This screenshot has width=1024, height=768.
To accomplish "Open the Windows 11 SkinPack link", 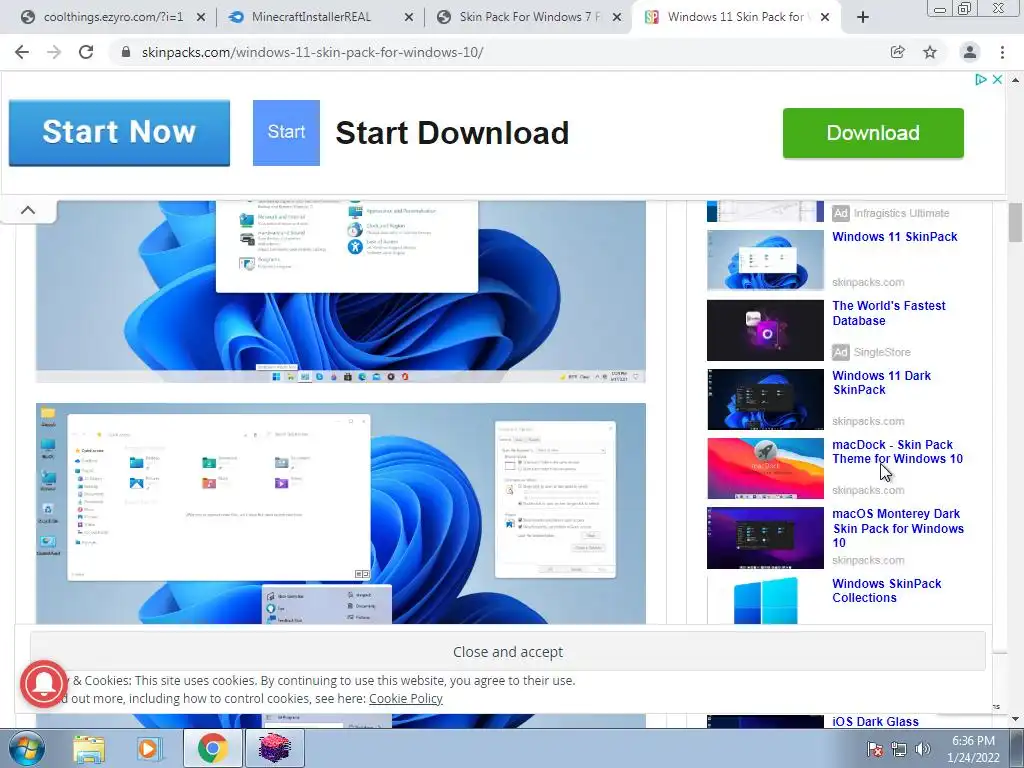I will (895, 237).
